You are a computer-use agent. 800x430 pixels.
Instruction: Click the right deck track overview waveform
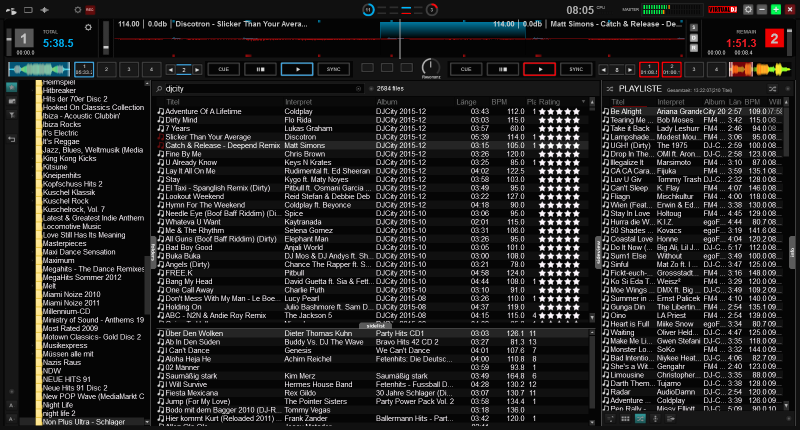pyautogui.click(x=760, y=69)
